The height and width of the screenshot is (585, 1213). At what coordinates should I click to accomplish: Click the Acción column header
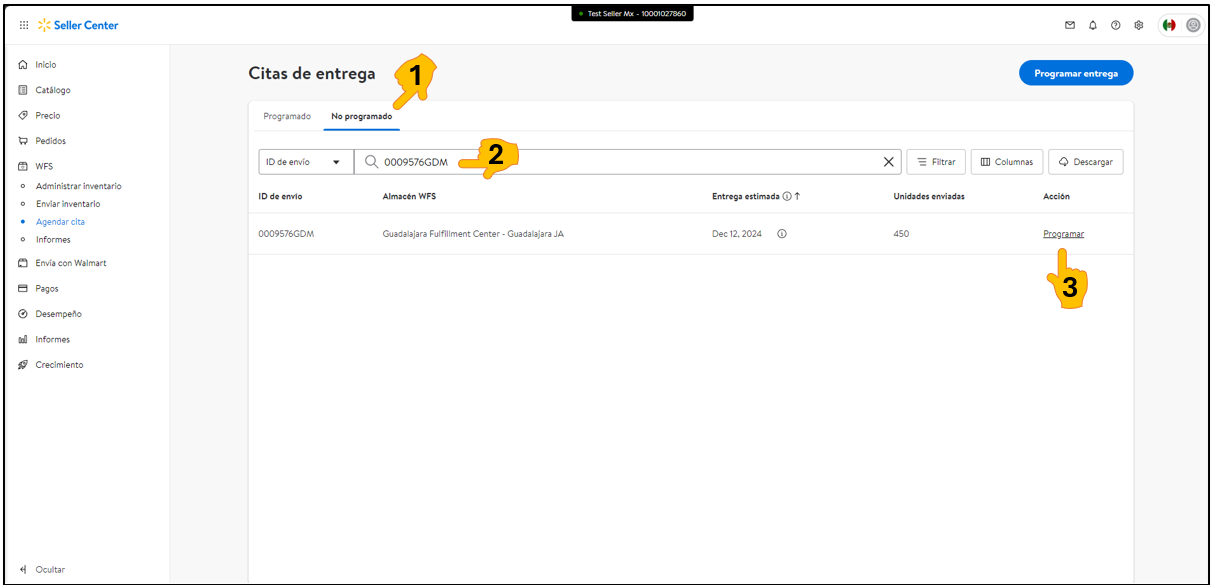[1056, 196]
